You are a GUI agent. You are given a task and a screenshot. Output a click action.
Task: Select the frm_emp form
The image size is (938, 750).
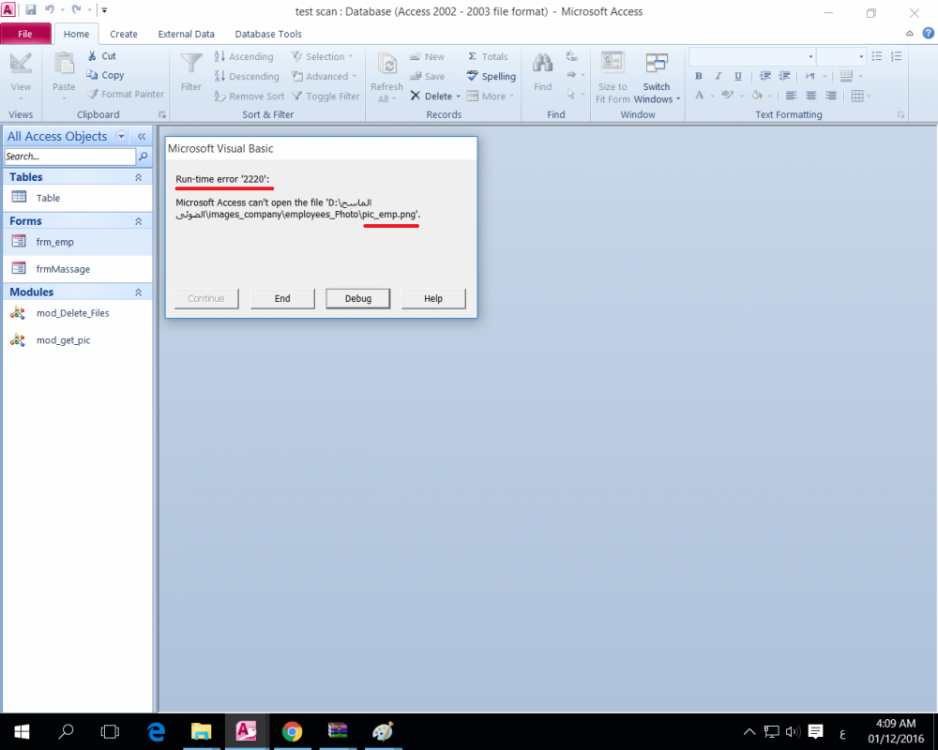[77, 242]
